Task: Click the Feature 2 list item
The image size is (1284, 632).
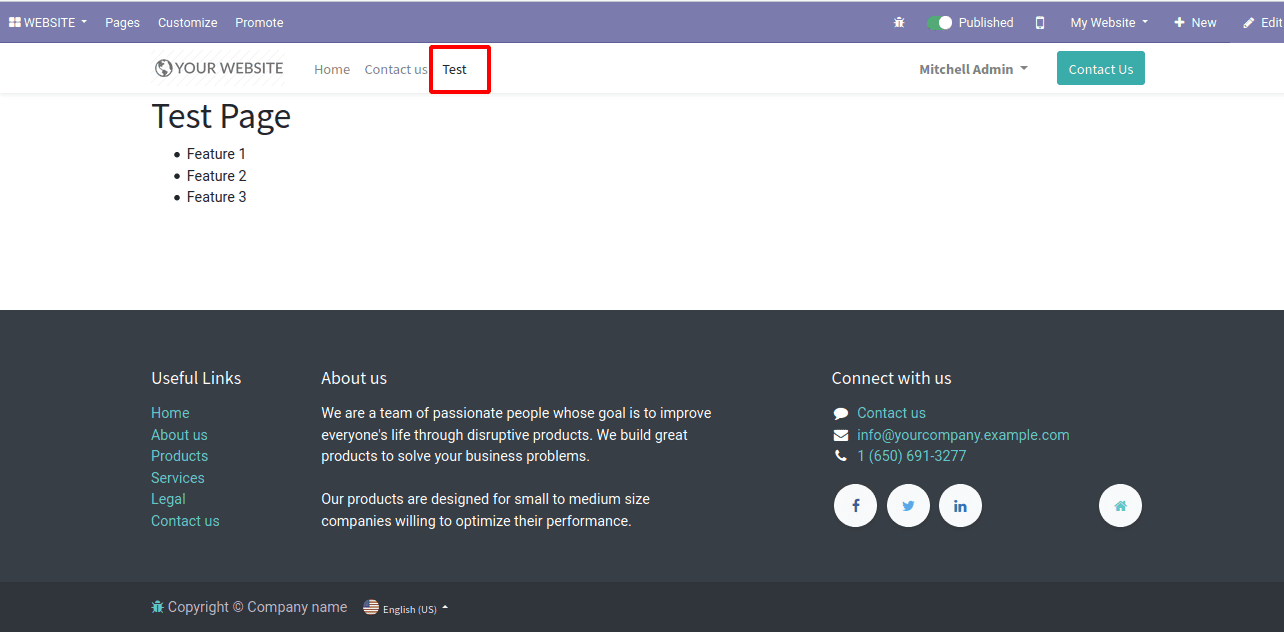Action: (x=216, y=176)
